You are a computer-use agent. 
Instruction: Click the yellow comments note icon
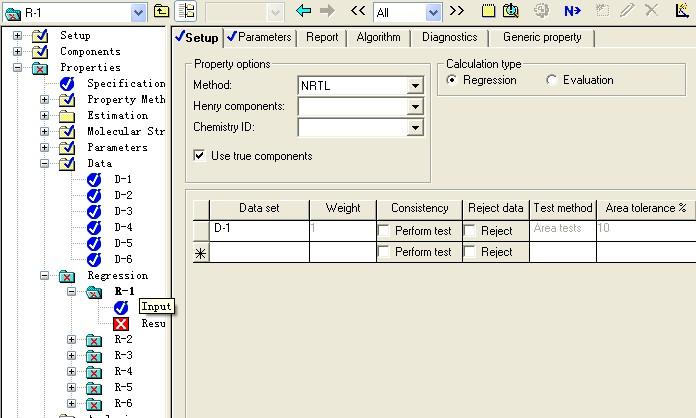coord(488,11)
